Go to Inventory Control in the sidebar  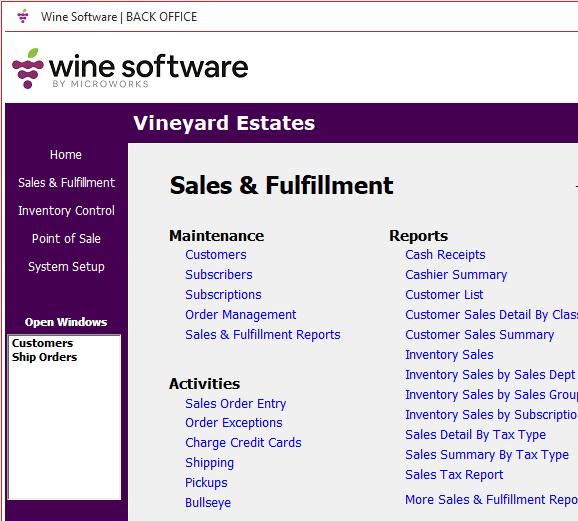click(66, 211)
